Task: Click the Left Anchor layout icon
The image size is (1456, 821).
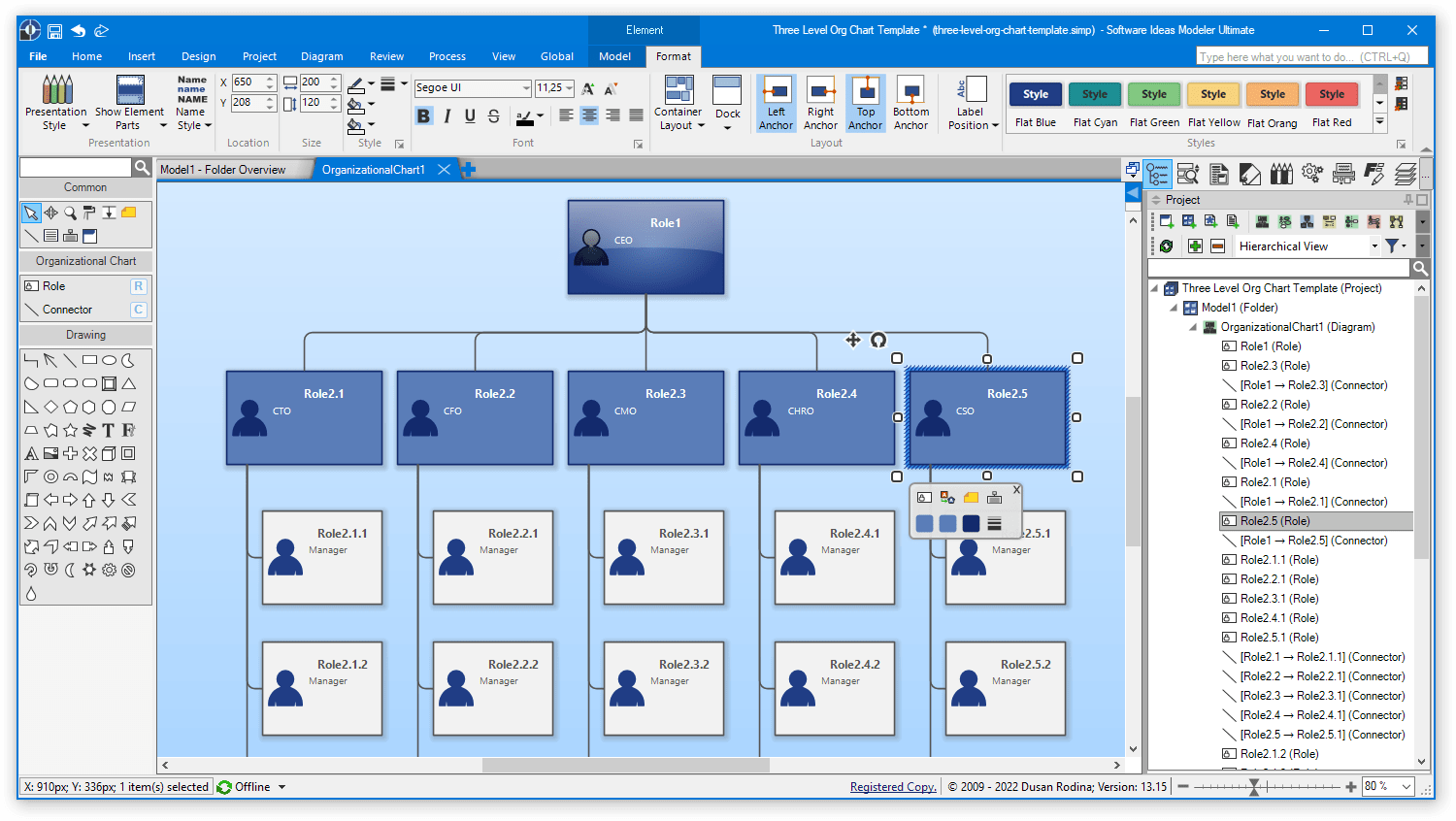Action: coord(776,103)
